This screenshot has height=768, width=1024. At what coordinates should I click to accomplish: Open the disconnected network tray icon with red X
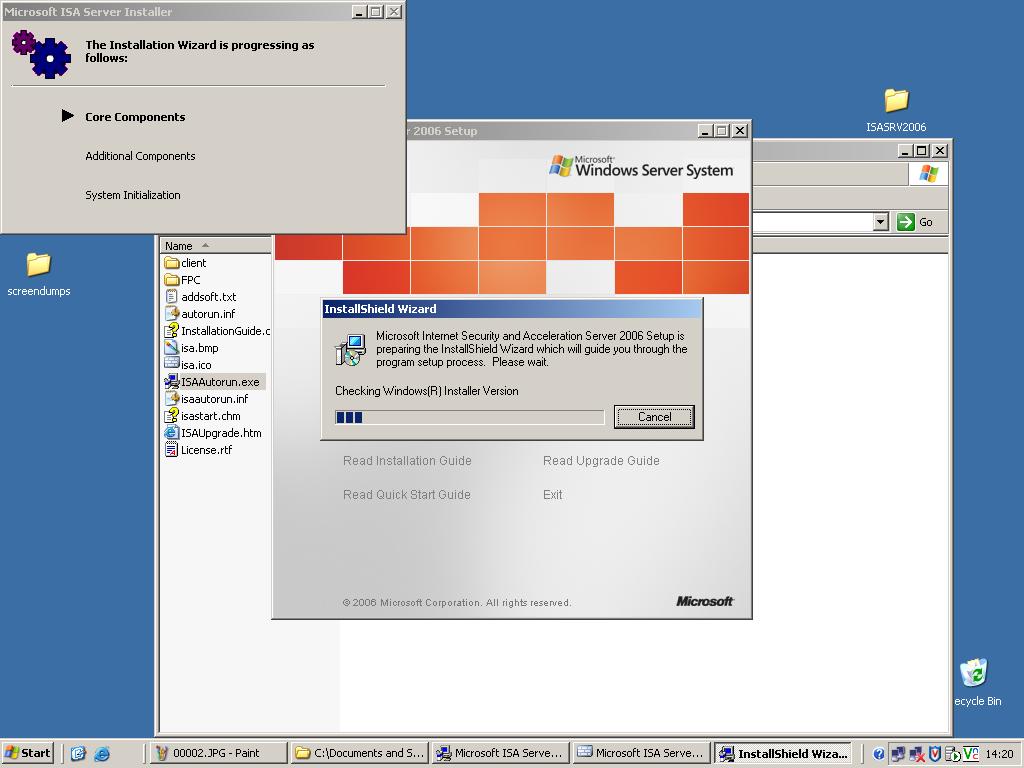[x=916, y=754]
